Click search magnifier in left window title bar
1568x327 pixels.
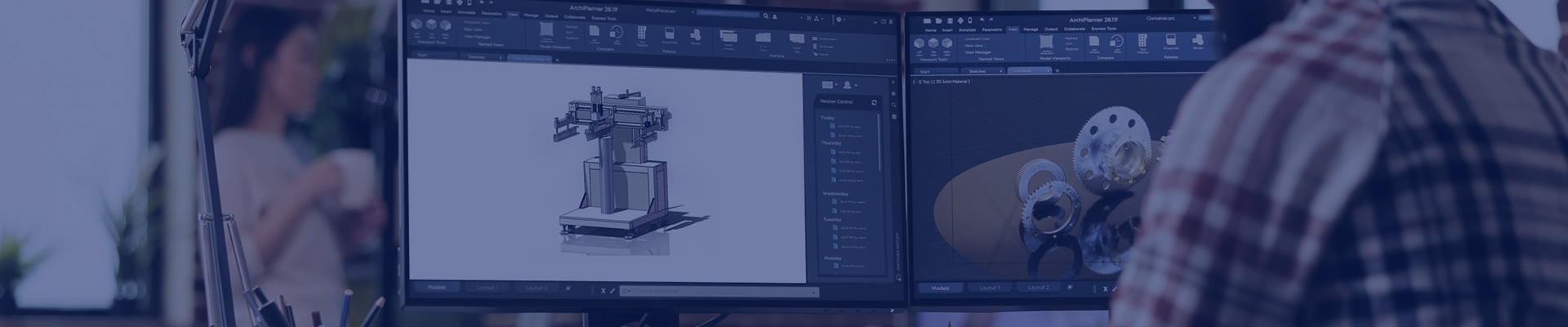[x=766, y=16]
